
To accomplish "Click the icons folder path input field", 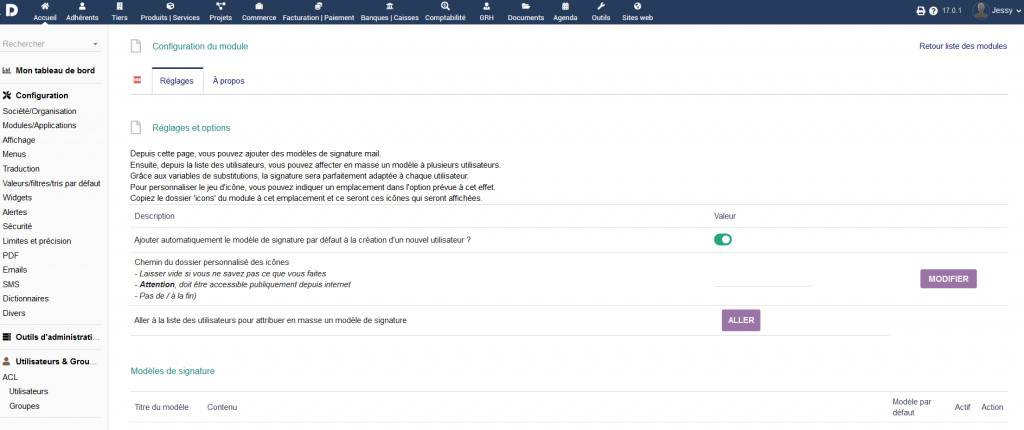I will point(763,279).
